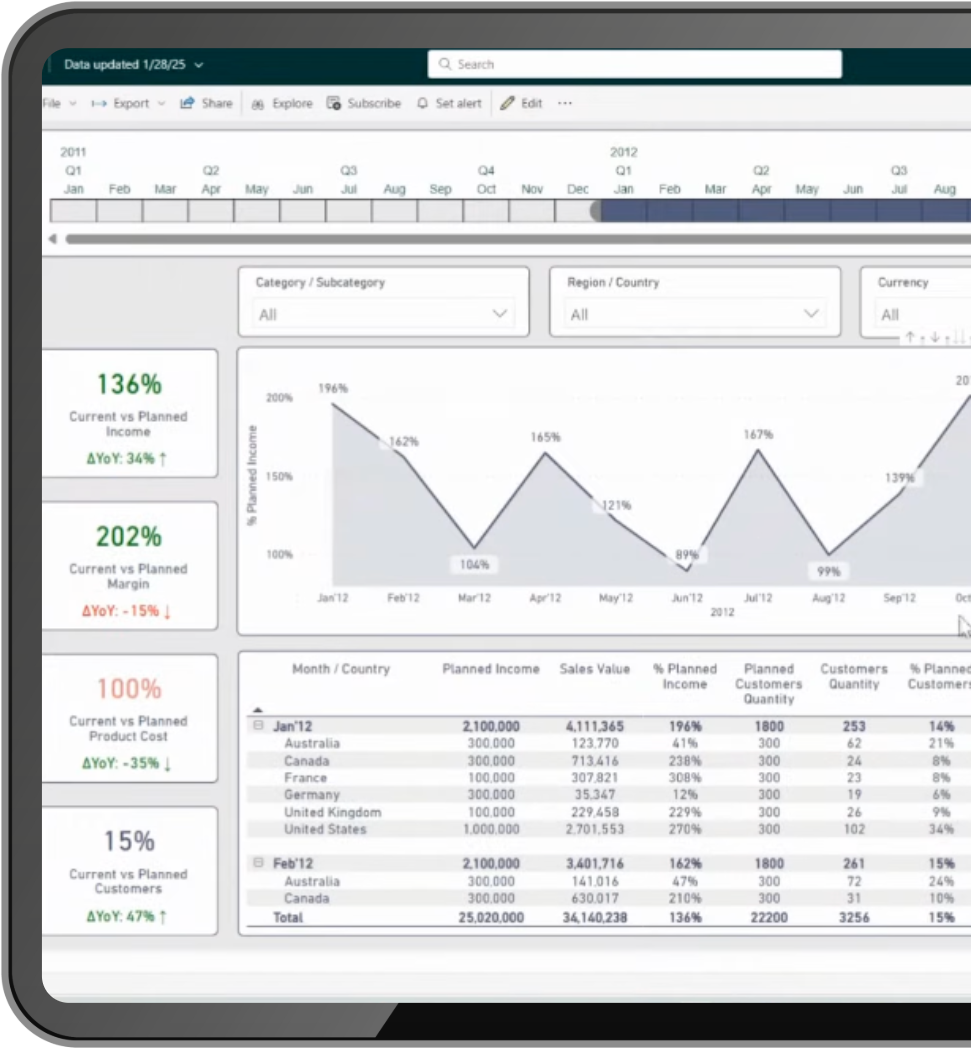Open the Export menu
This screenshot has height=1048, width=971.
pyautogui.click(x=128, y=103)
